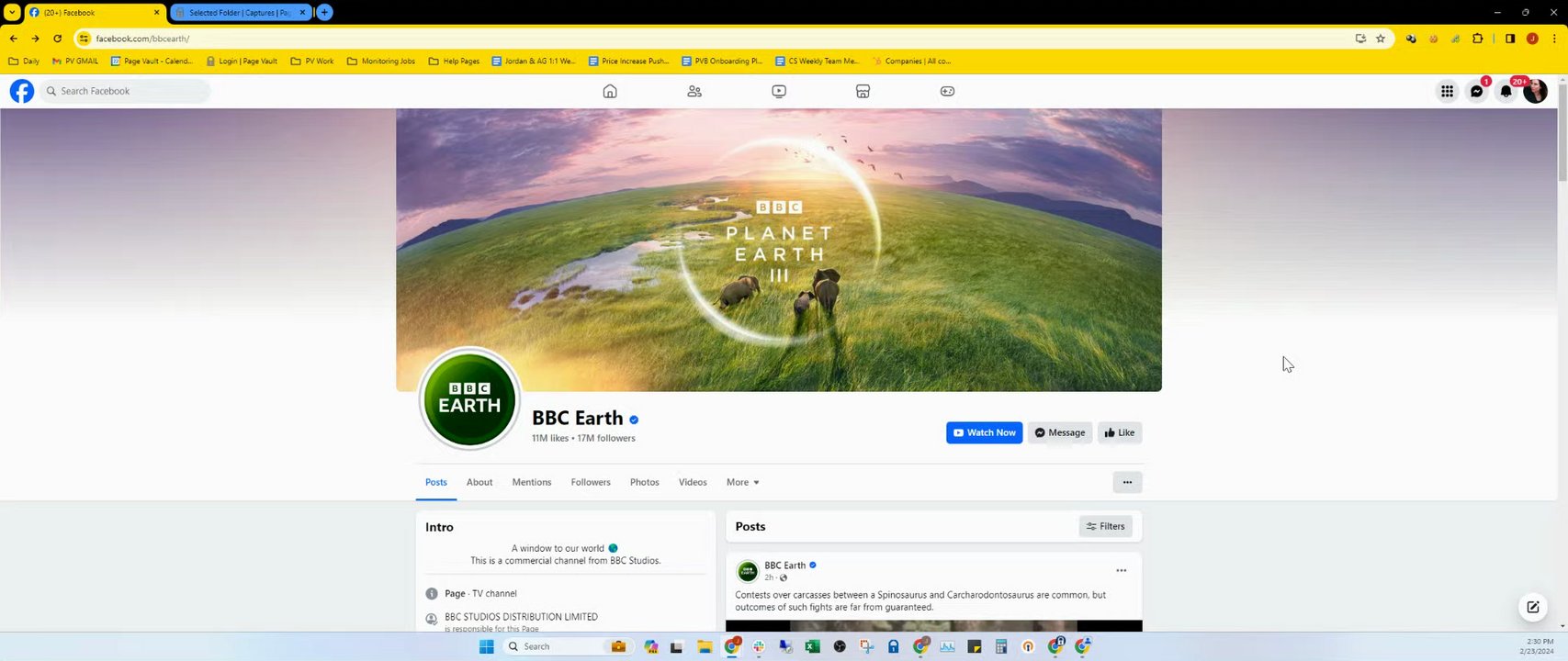Open the Monitoring Jobs bookmarks folder
1568x661 pixels.
pos(381,62)
